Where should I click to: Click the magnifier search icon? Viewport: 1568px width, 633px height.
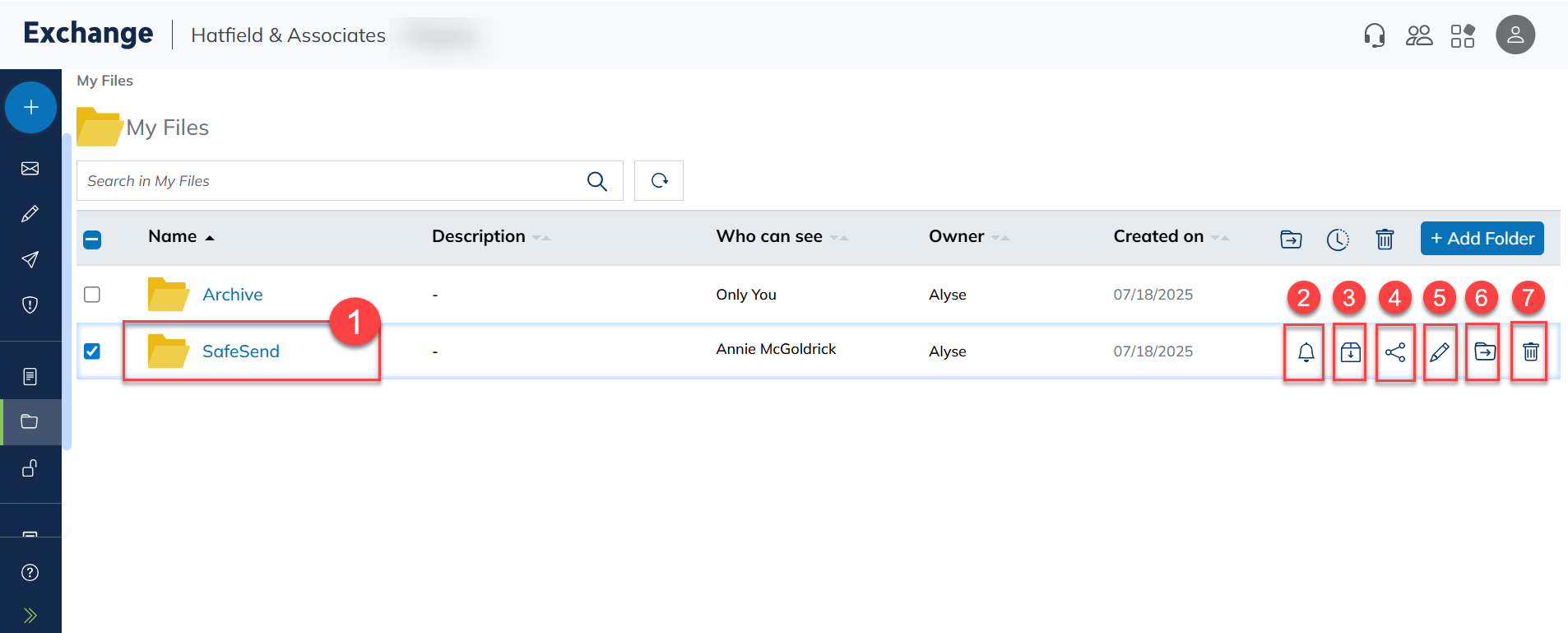(597, 181)
